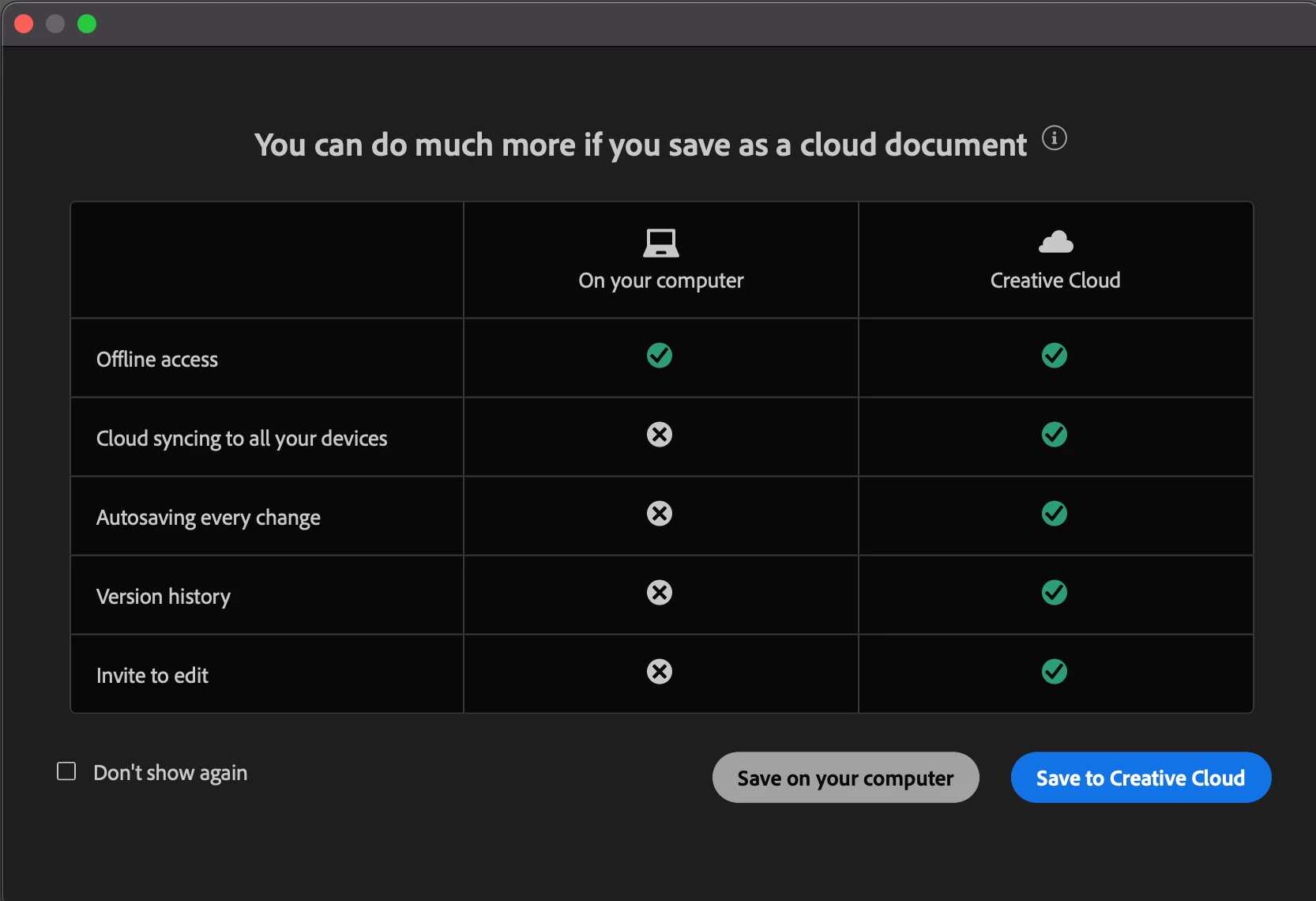Screen dimensions: 1316x901
Task: Click the Autosaving every change label
Action: pyautogui.click(x=209, y=518)
